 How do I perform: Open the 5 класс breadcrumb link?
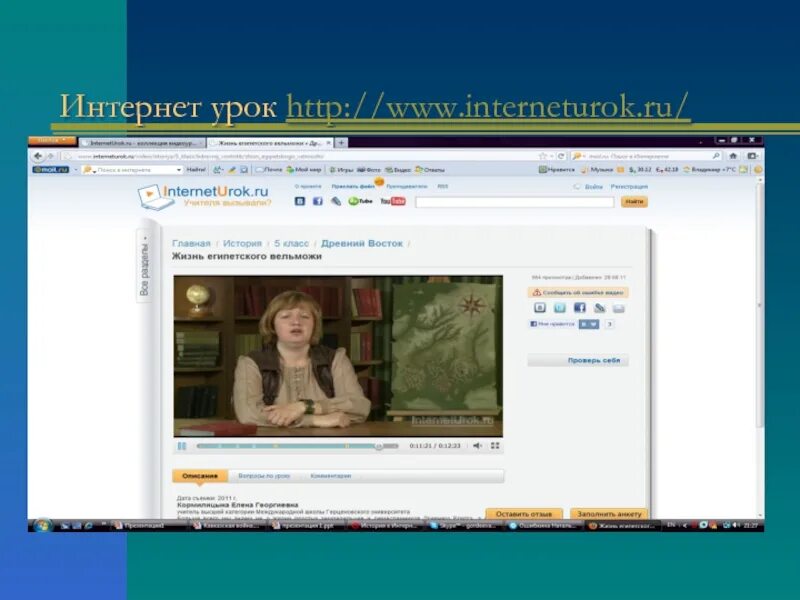pos(291,243)
